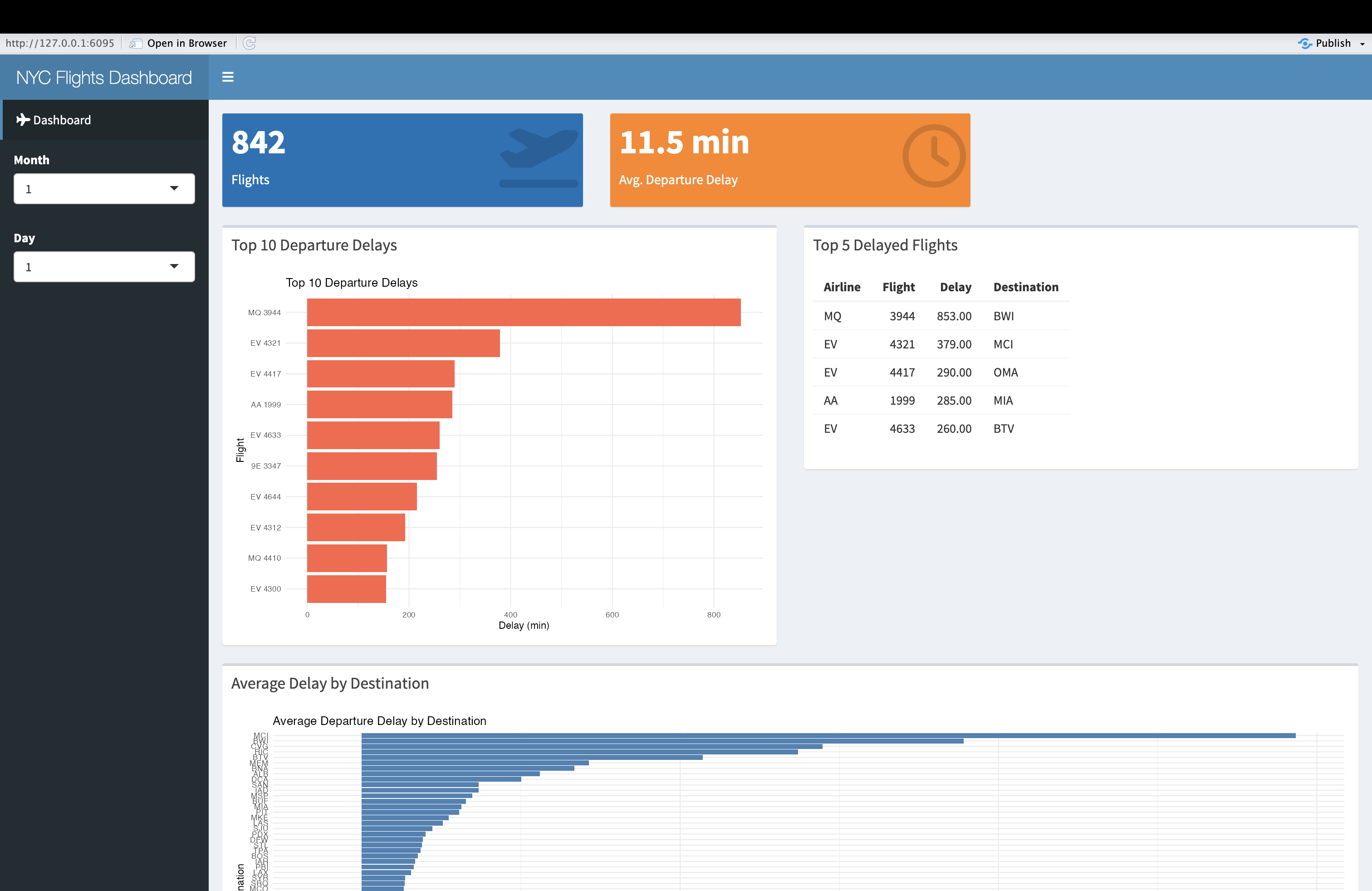The width and height of the screenshot is (1372, 891).
Task: Toggle the sidebar hamburger menu icon
Action: pyautogui.click(x=228, y=77)
